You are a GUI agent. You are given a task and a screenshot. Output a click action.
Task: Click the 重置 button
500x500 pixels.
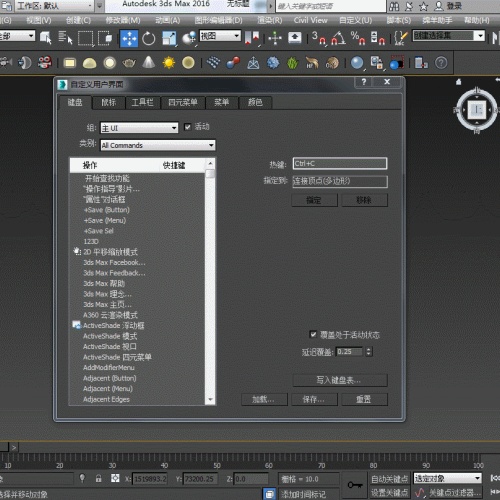click(x=364, y=399)
